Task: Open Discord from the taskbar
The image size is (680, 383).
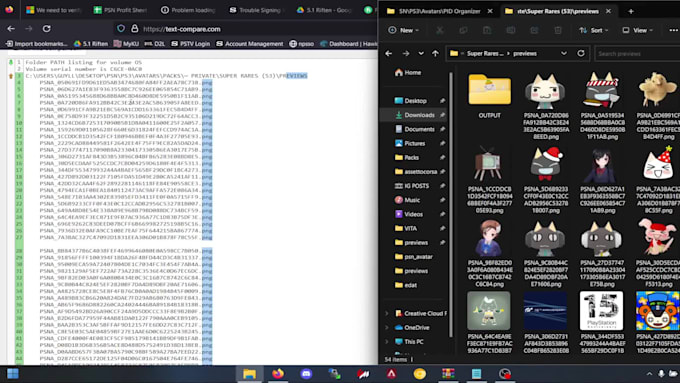Action: (x=306, y=373)
